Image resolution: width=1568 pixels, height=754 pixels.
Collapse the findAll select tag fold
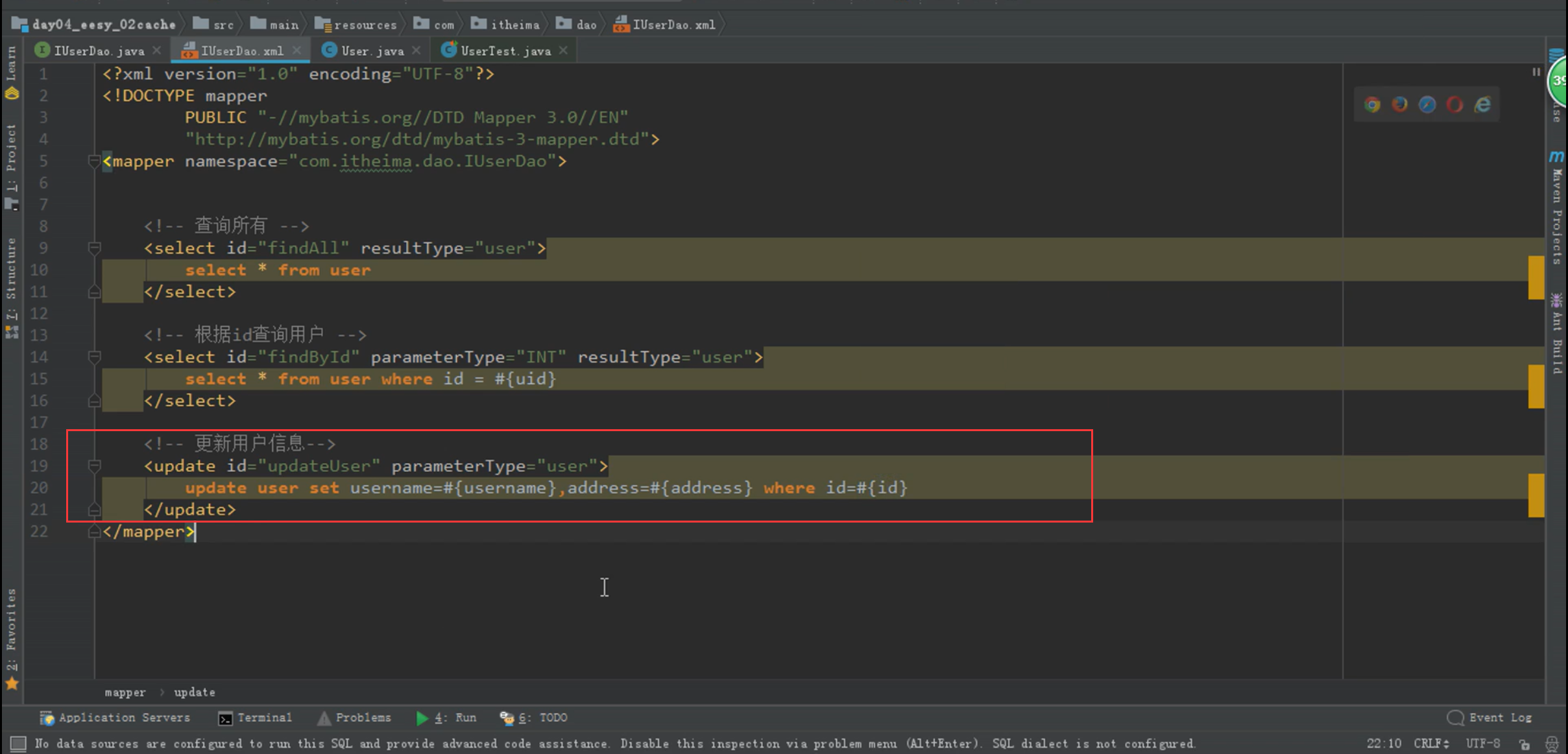click(94, 248)
